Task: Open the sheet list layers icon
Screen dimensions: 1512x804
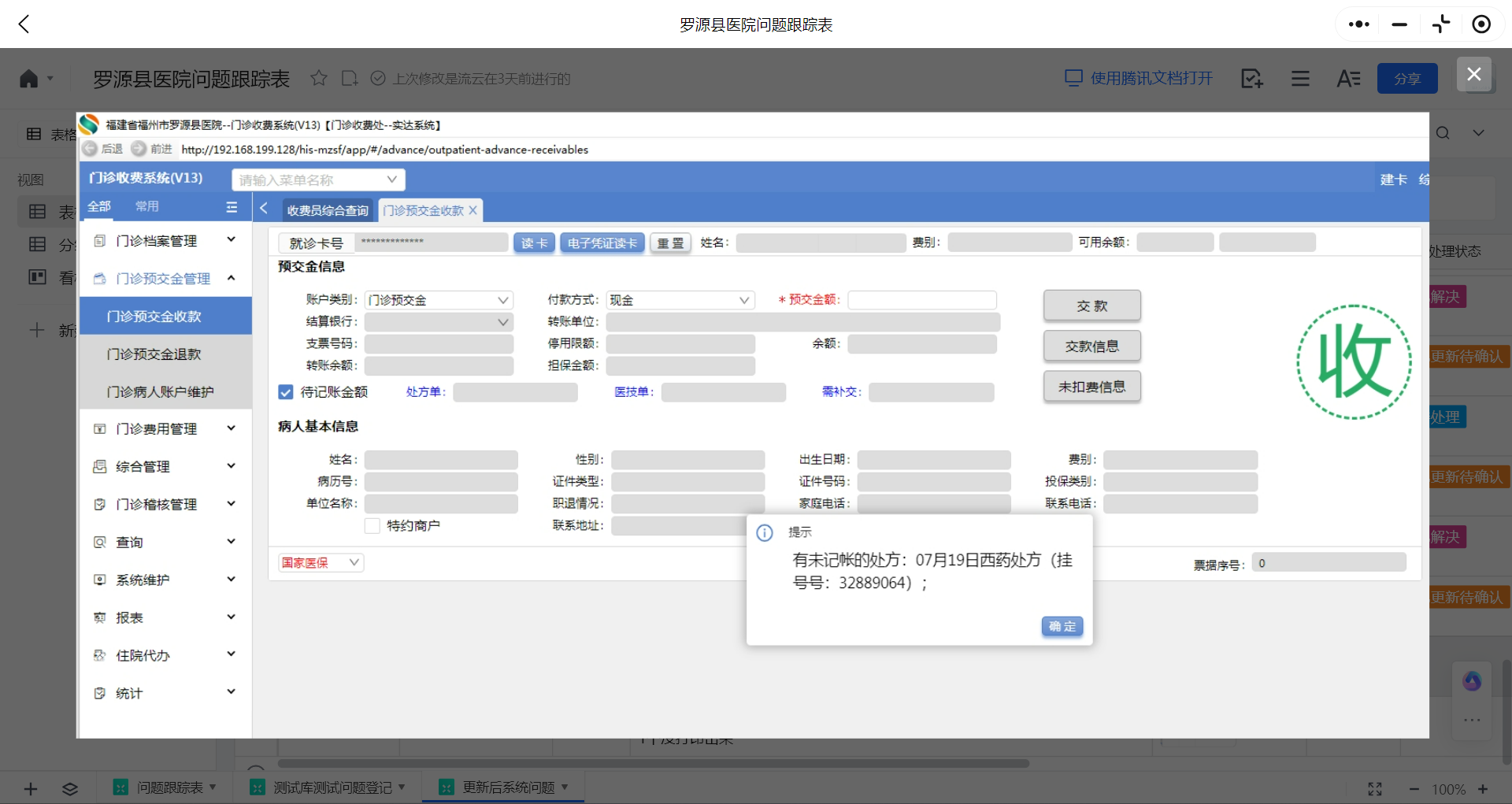Action: 70,788
